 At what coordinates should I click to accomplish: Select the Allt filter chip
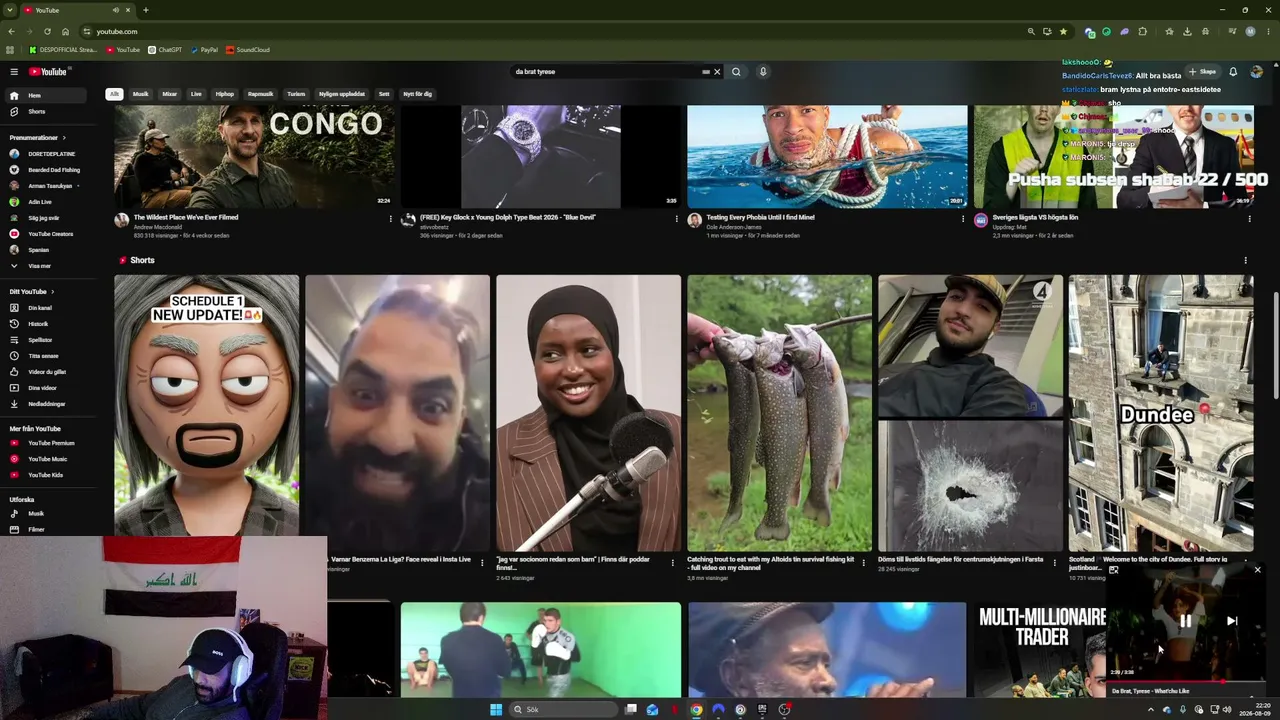pyautogui.click(x=114, y=94)
